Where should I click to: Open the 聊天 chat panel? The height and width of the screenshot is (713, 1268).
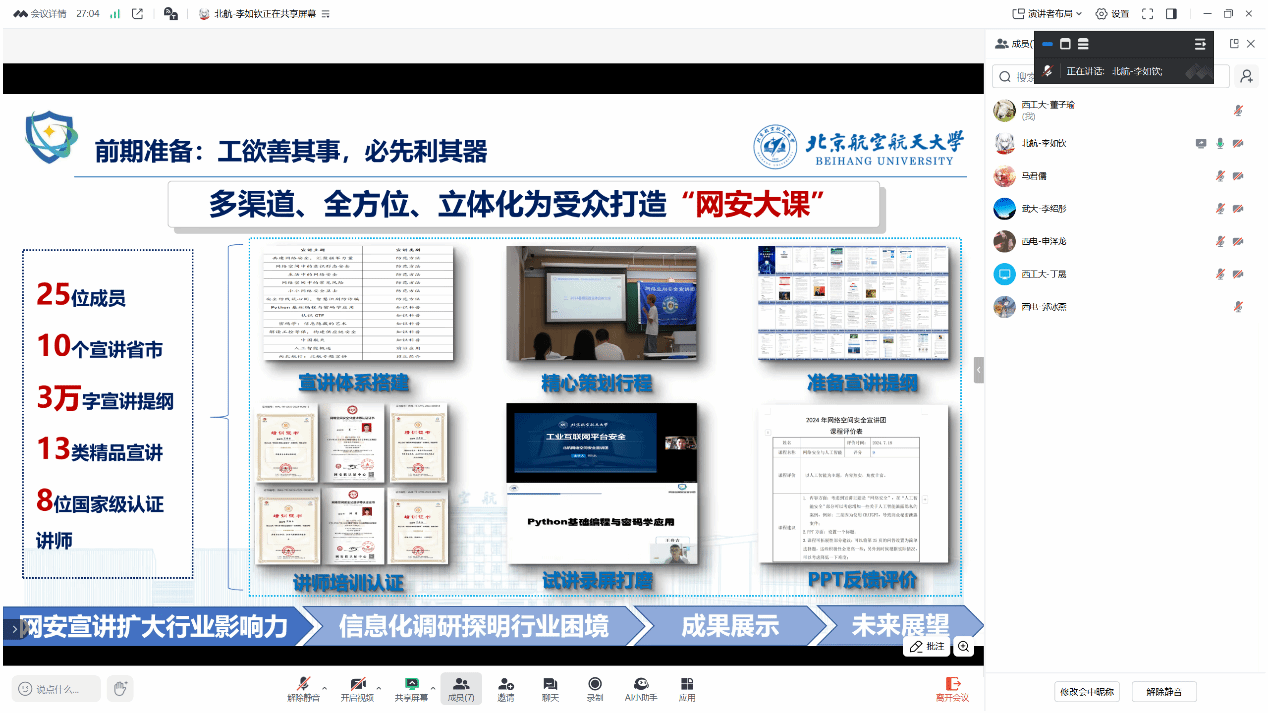(x=550, y=687)
